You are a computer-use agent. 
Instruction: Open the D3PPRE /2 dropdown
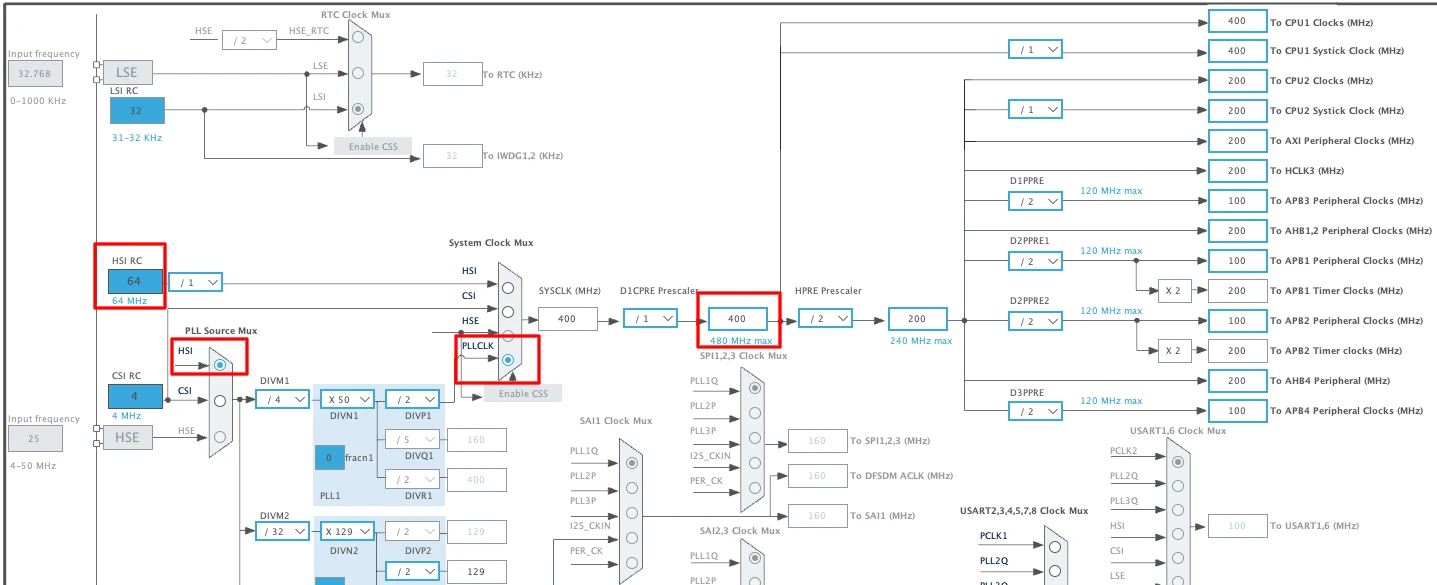[x=1035, y=411]
